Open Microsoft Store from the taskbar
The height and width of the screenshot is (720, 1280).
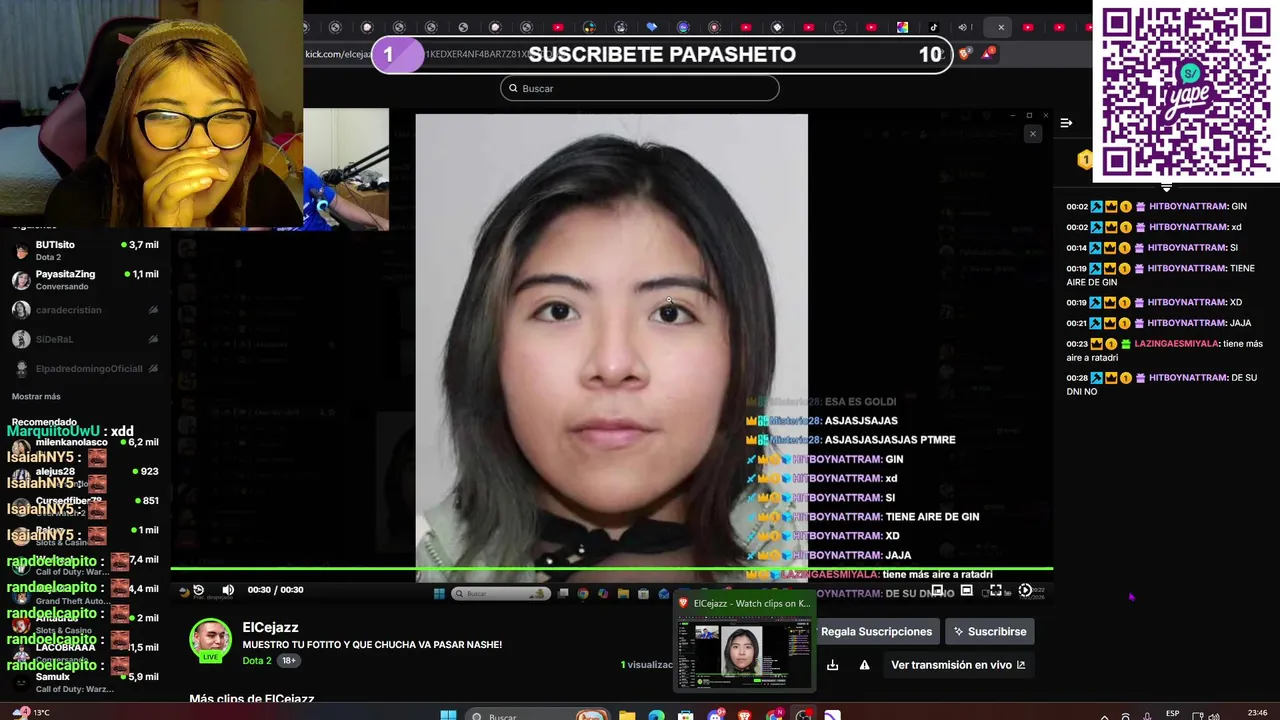click(685, 716)
